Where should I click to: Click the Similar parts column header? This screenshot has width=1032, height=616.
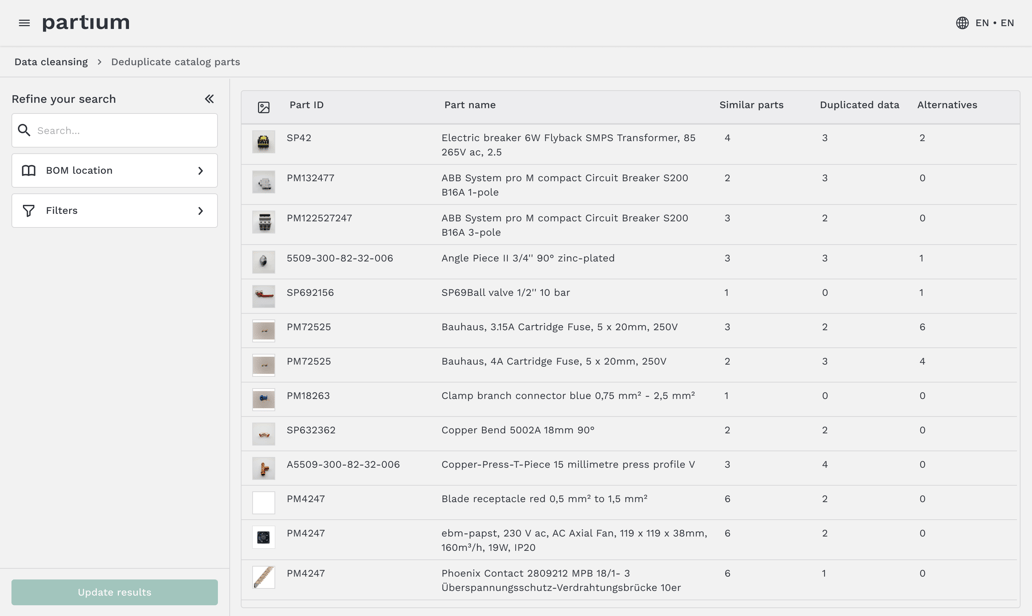coord(750,105)
